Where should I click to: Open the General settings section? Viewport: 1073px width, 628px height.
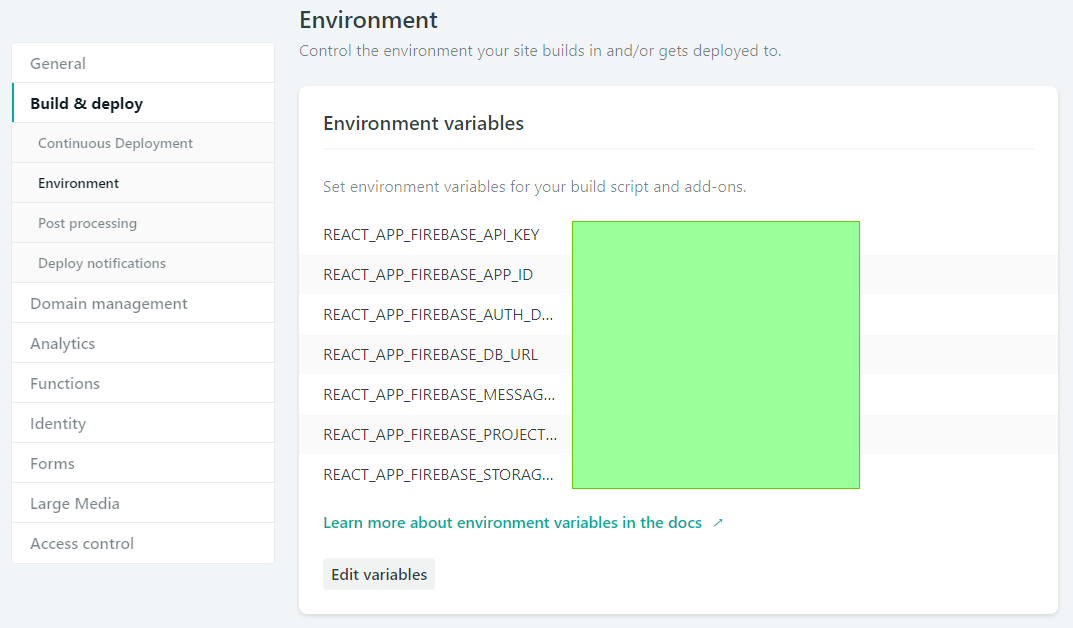[x=143, y=63]
